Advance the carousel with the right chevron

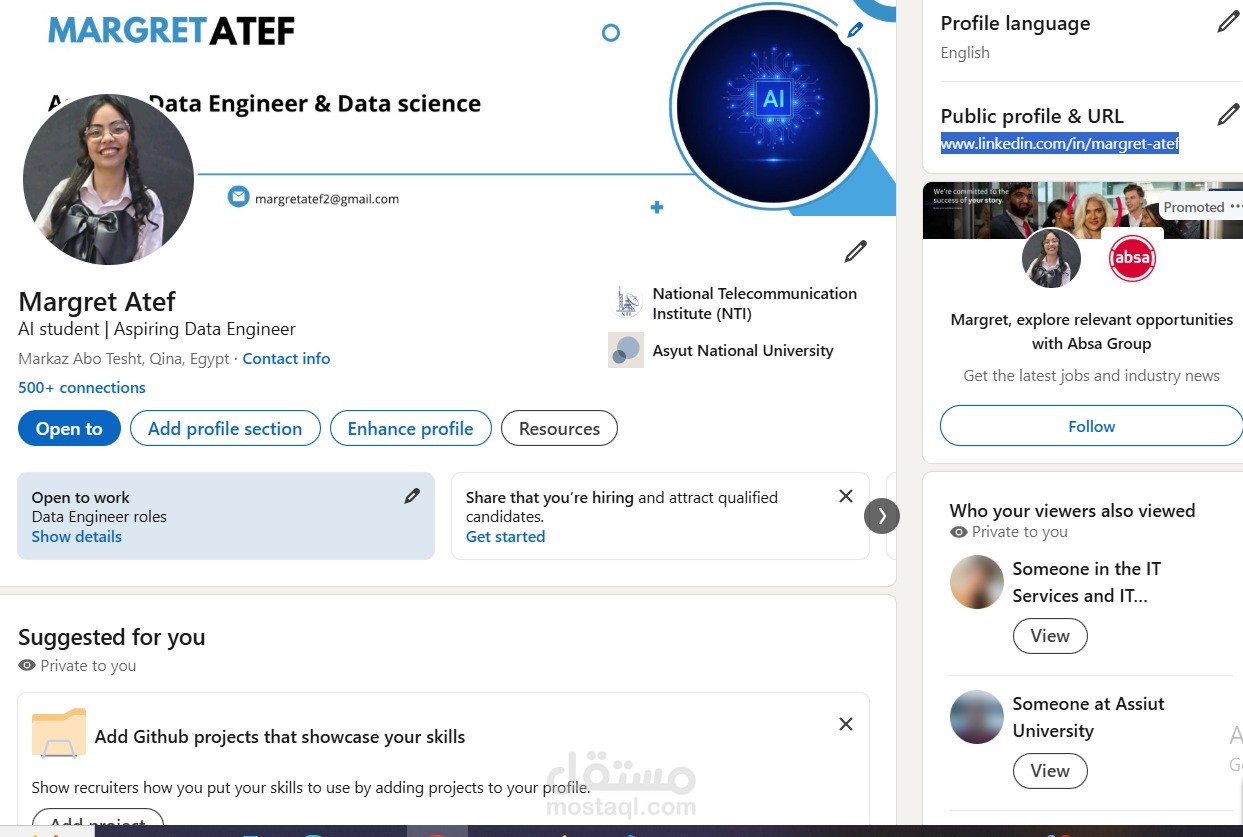tap(881, 515)
